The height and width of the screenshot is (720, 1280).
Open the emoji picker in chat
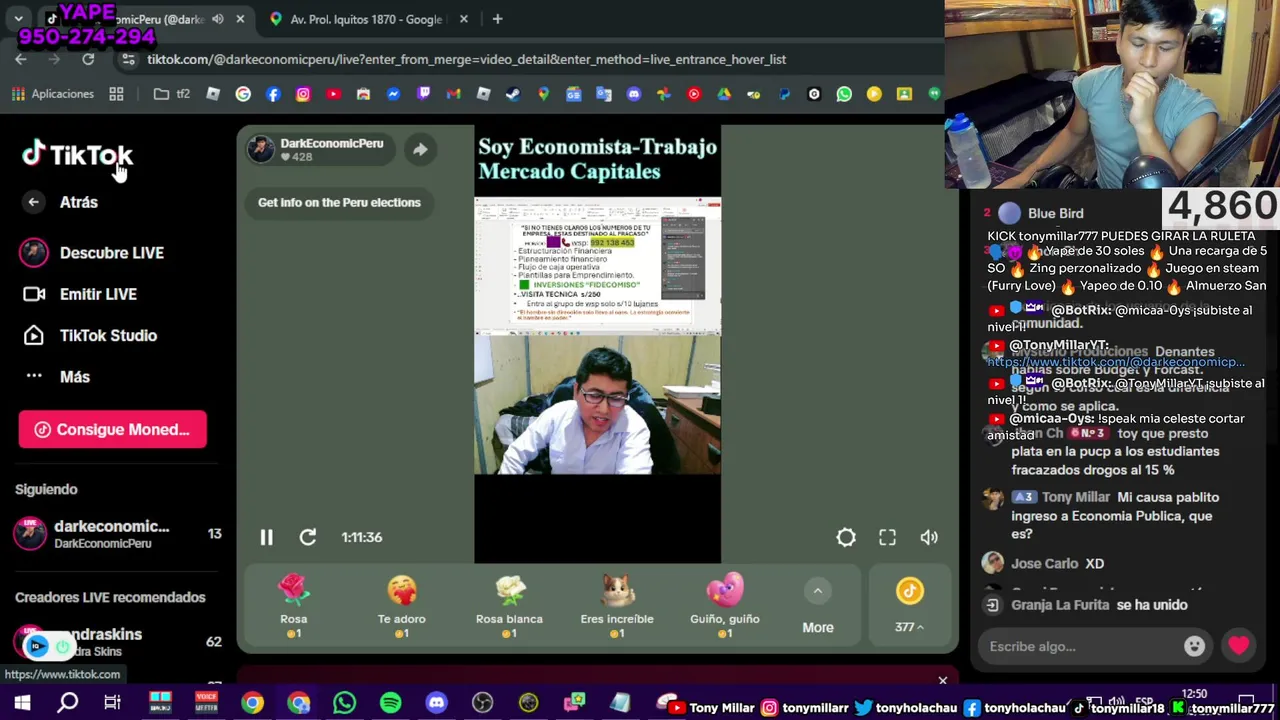point(1194,646)
